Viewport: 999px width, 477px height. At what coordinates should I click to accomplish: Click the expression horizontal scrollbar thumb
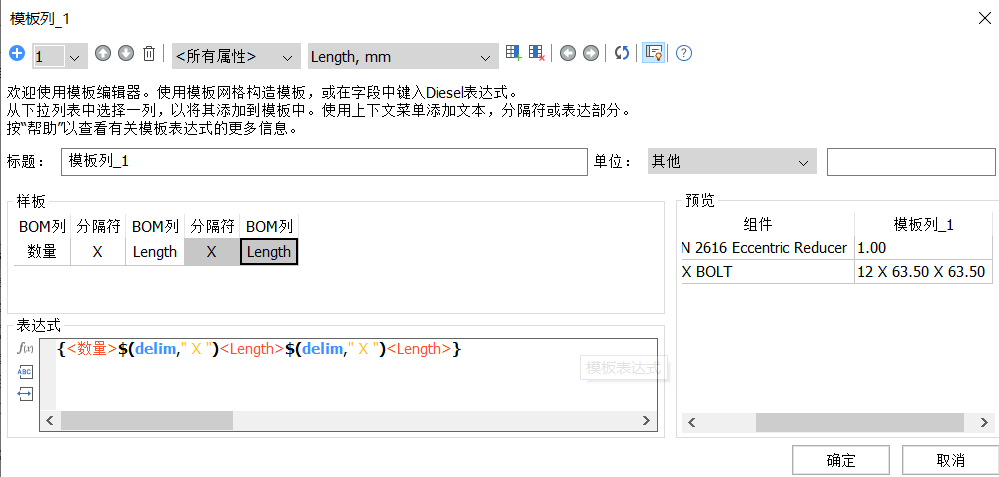coord(147,420)
